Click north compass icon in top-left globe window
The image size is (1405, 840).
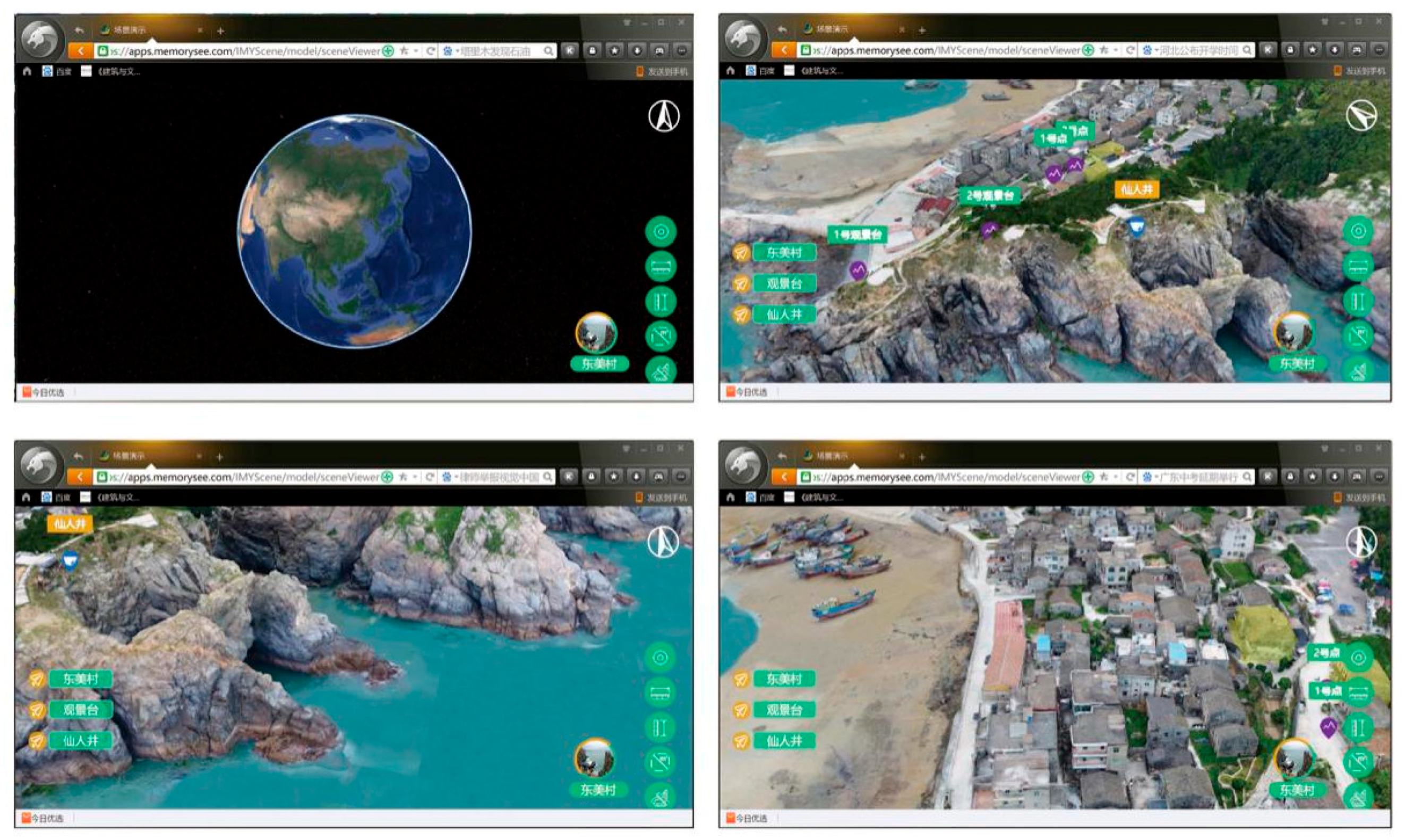[x=663, y=116]
